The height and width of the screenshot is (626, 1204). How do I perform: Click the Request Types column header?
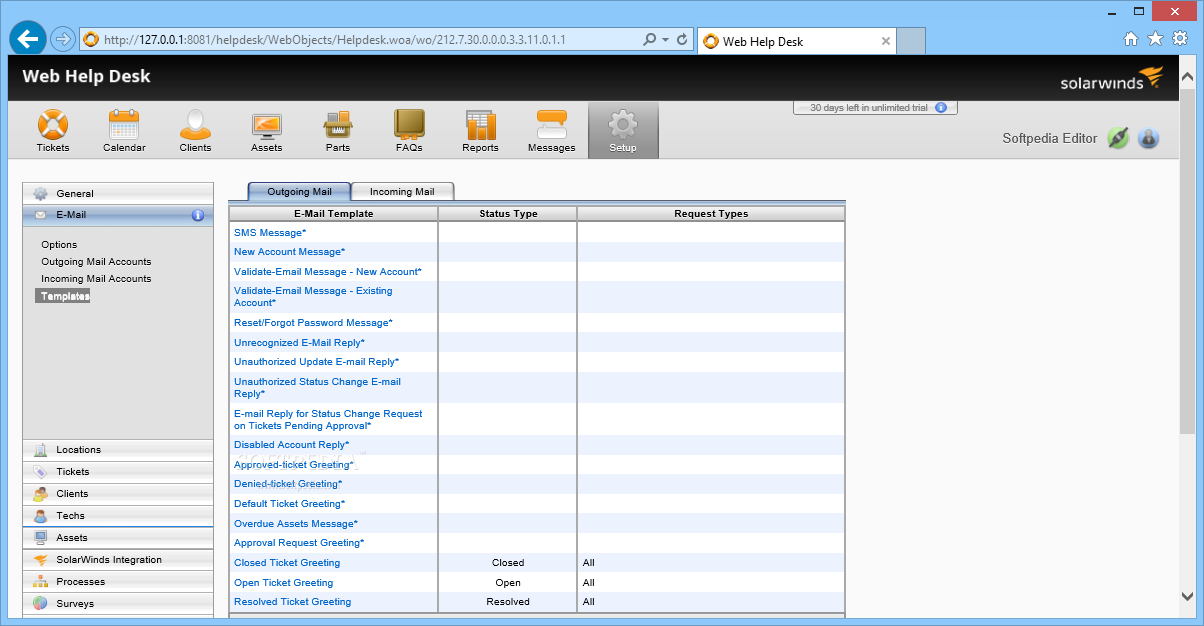(711, 213)
